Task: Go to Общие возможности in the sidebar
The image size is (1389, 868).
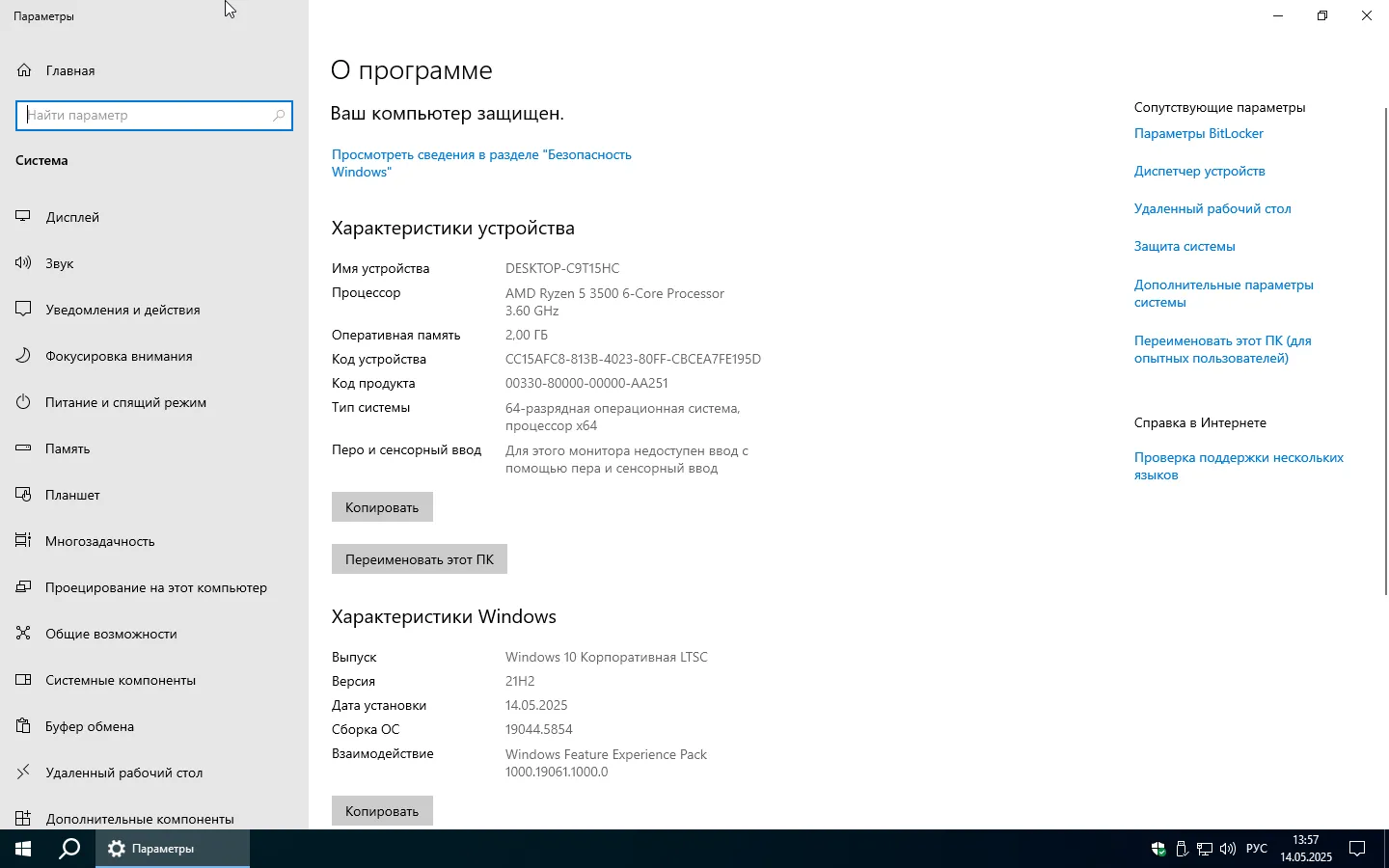Action: pyautogui.click(x=154, y=634)
